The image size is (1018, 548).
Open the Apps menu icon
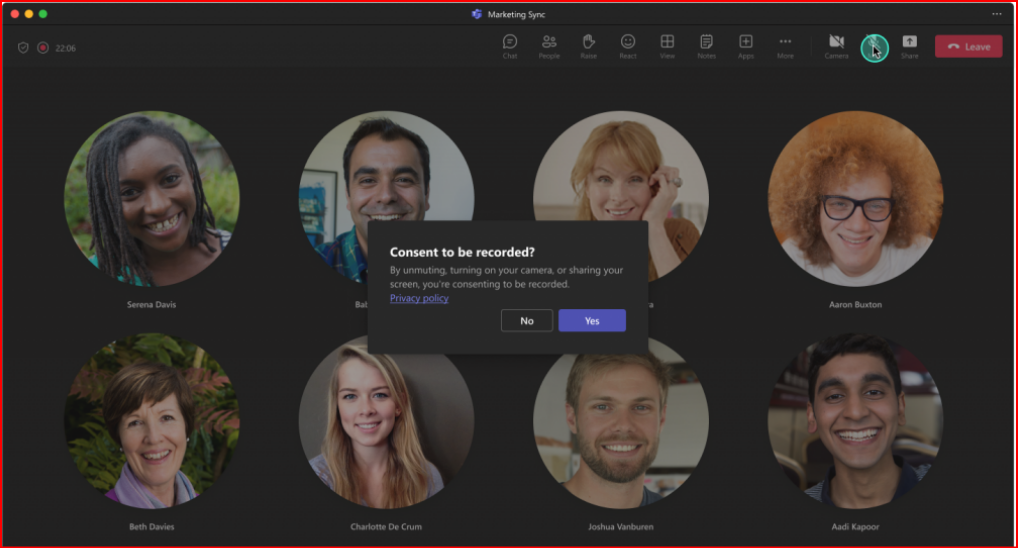click(x=746, y=45)
